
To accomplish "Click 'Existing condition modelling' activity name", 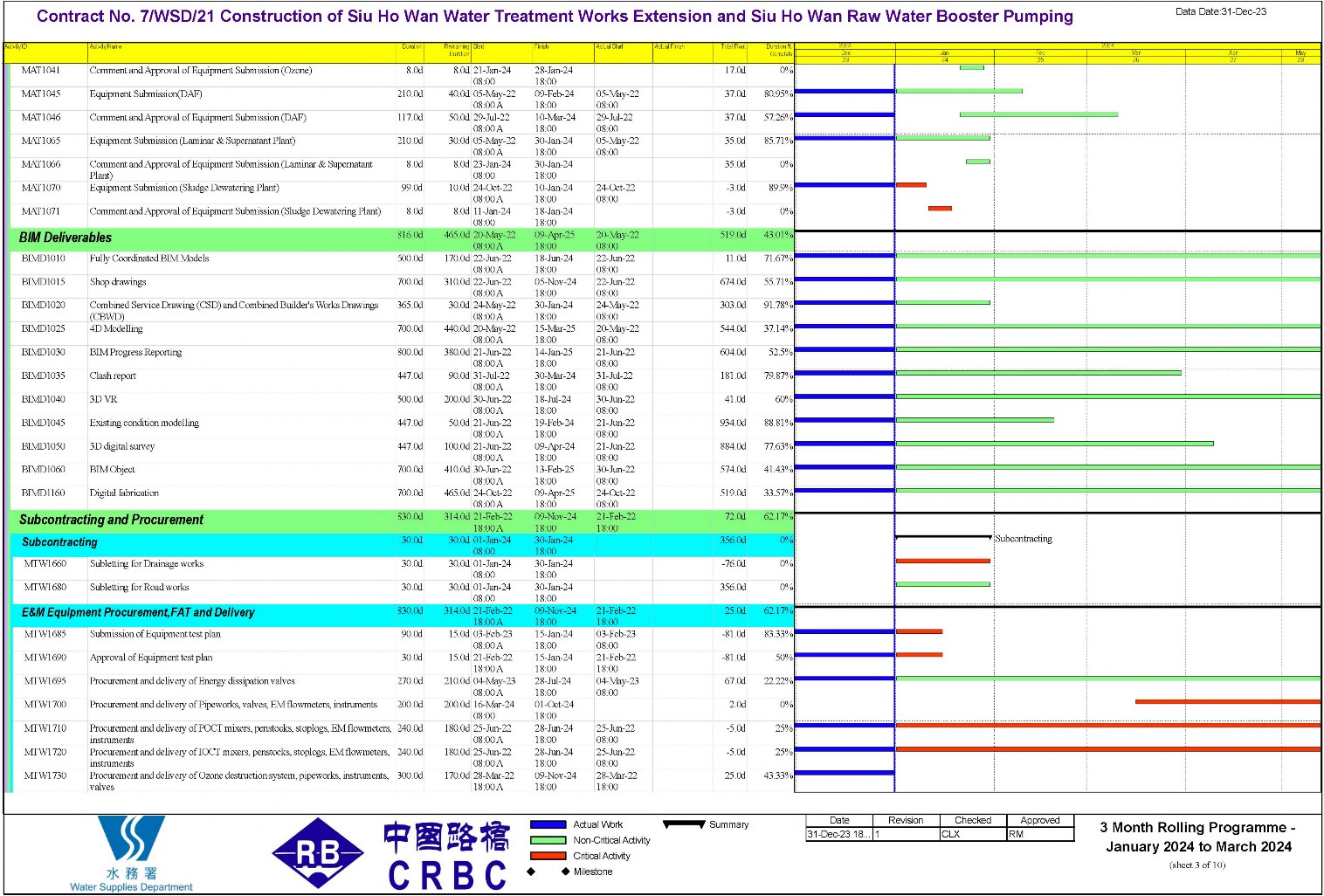I will [144, 424].
